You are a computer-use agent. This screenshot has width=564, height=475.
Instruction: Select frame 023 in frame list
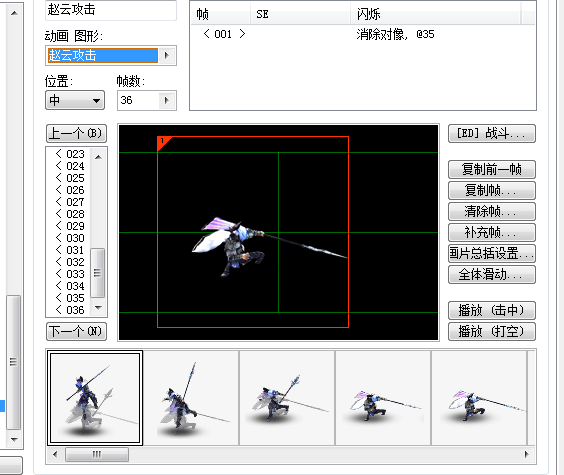70,154
